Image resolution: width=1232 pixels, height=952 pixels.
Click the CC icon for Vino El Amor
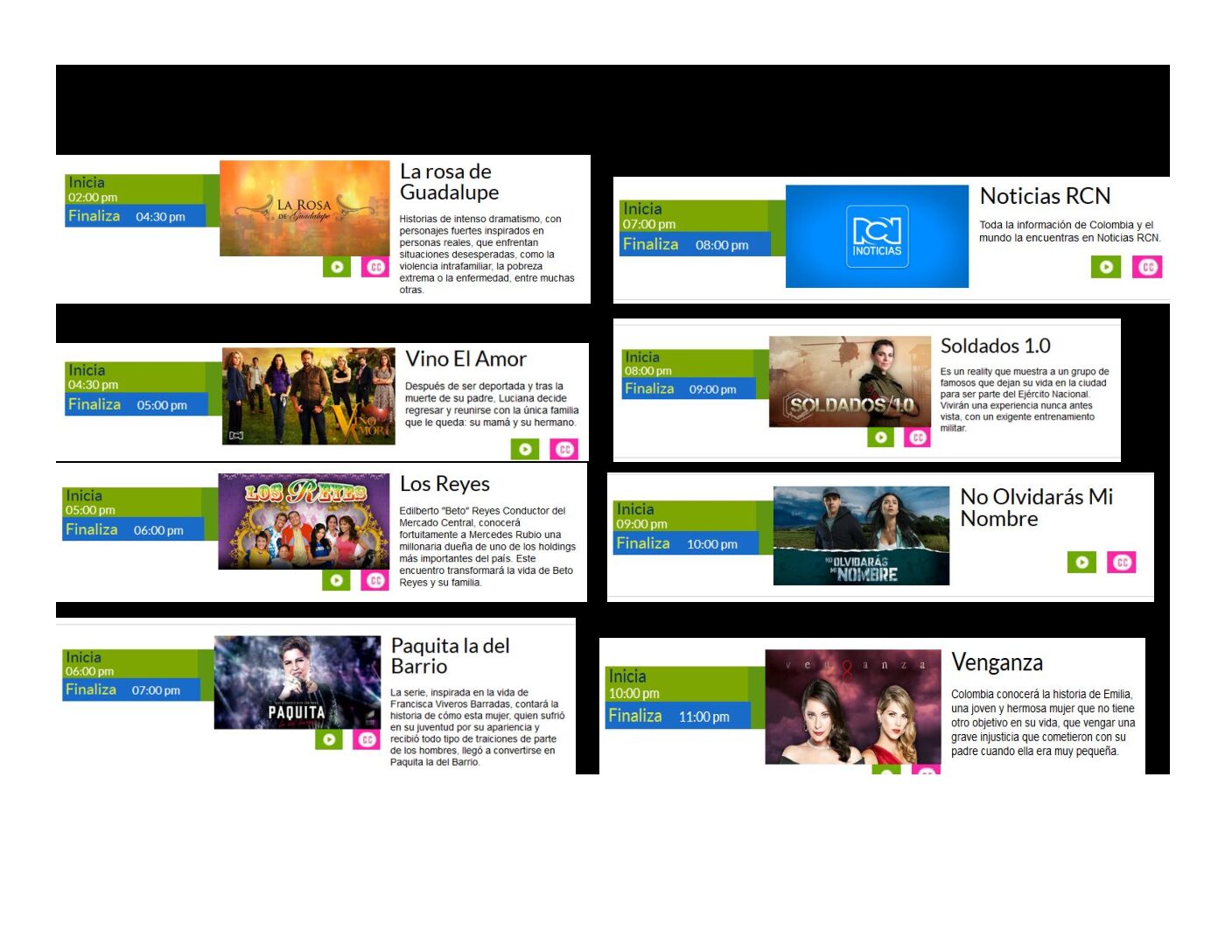click(x=564, y=449)
